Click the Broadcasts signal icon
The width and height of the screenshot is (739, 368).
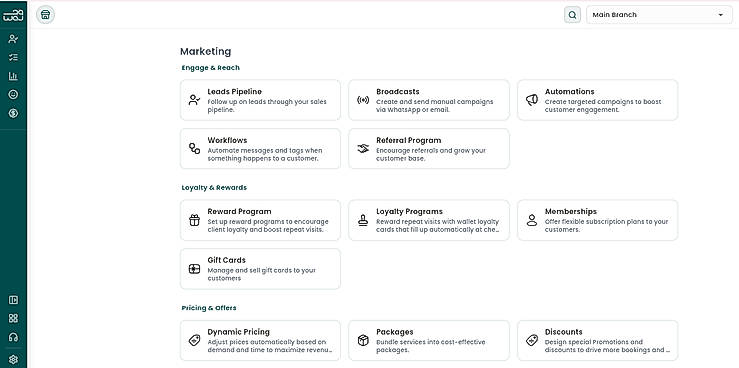tap(363, 100)
